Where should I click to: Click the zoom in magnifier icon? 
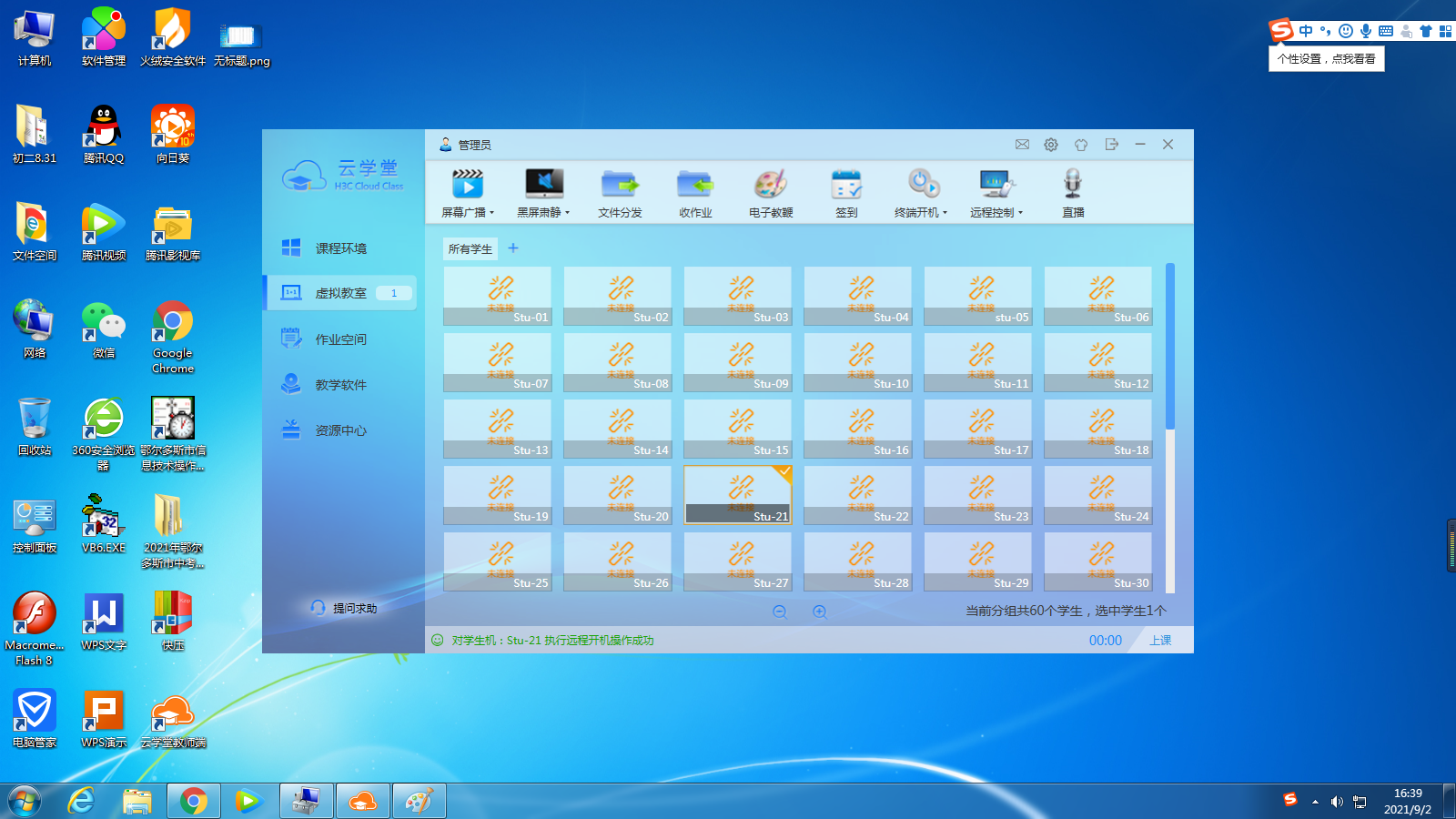tap(820, 612)
